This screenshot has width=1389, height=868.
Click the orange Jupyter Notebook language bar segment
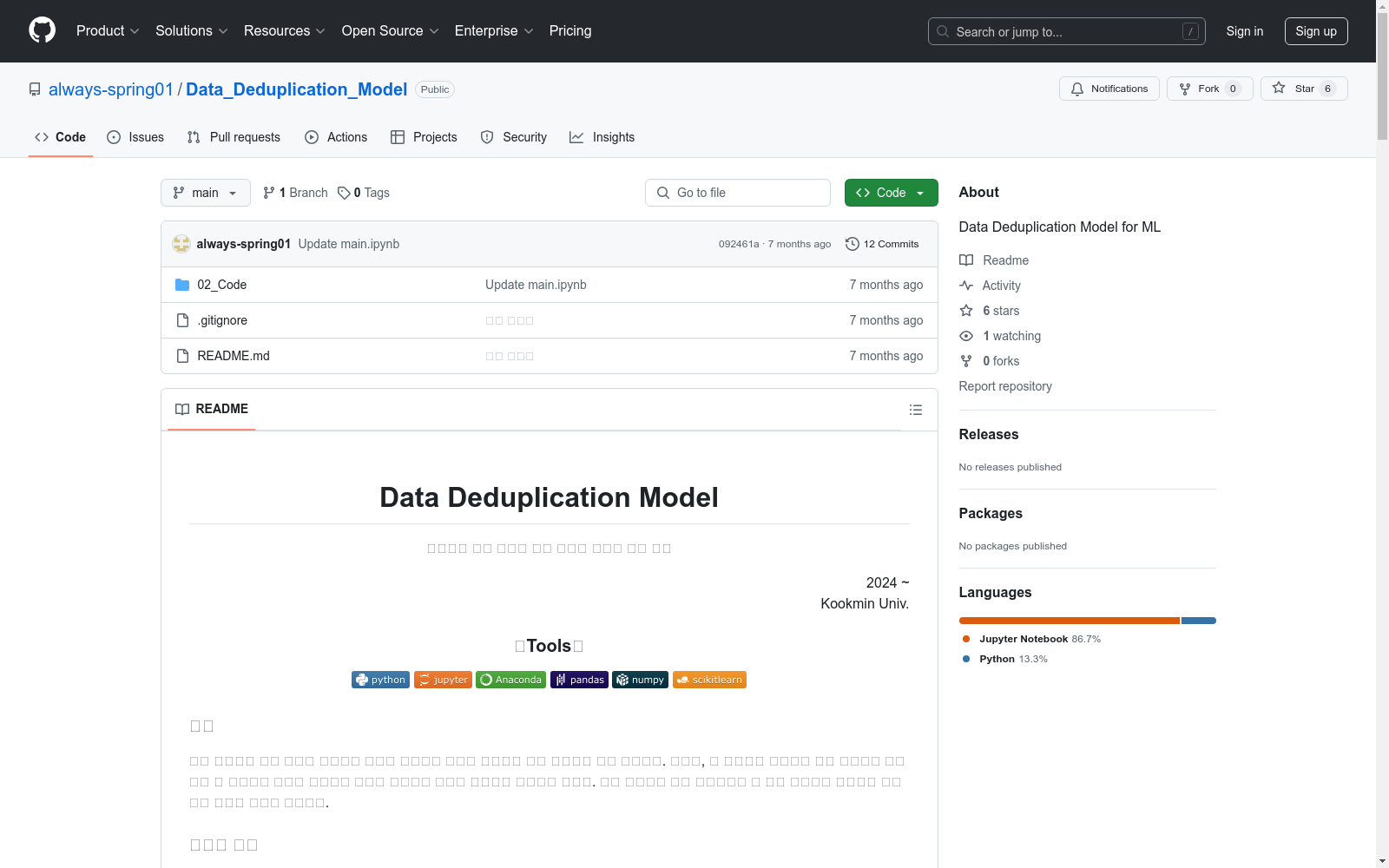tap(1070, 621)
